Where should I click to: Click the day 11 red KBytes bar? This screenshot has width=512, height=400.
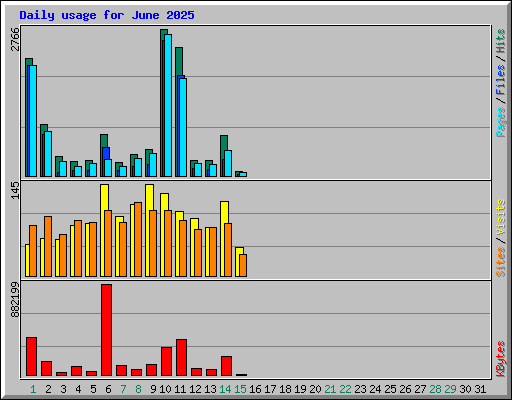click(181, 358)
